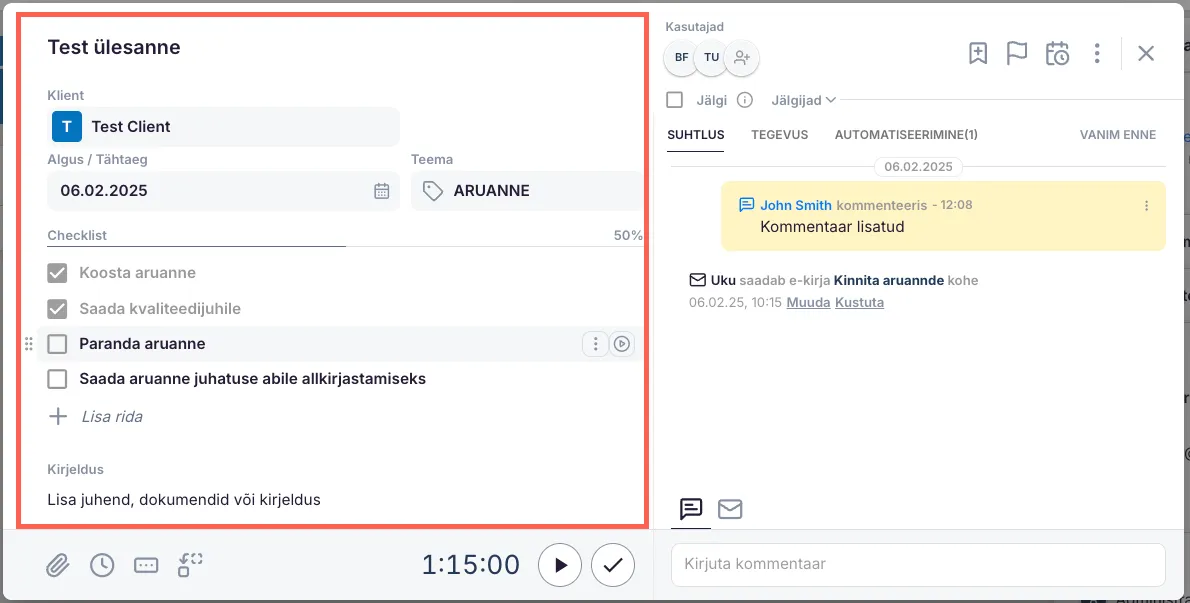The height and width of the screenshot is (603, 1190).
Task: Start timer on Paranda aruanne row
Action: point(622,344)
